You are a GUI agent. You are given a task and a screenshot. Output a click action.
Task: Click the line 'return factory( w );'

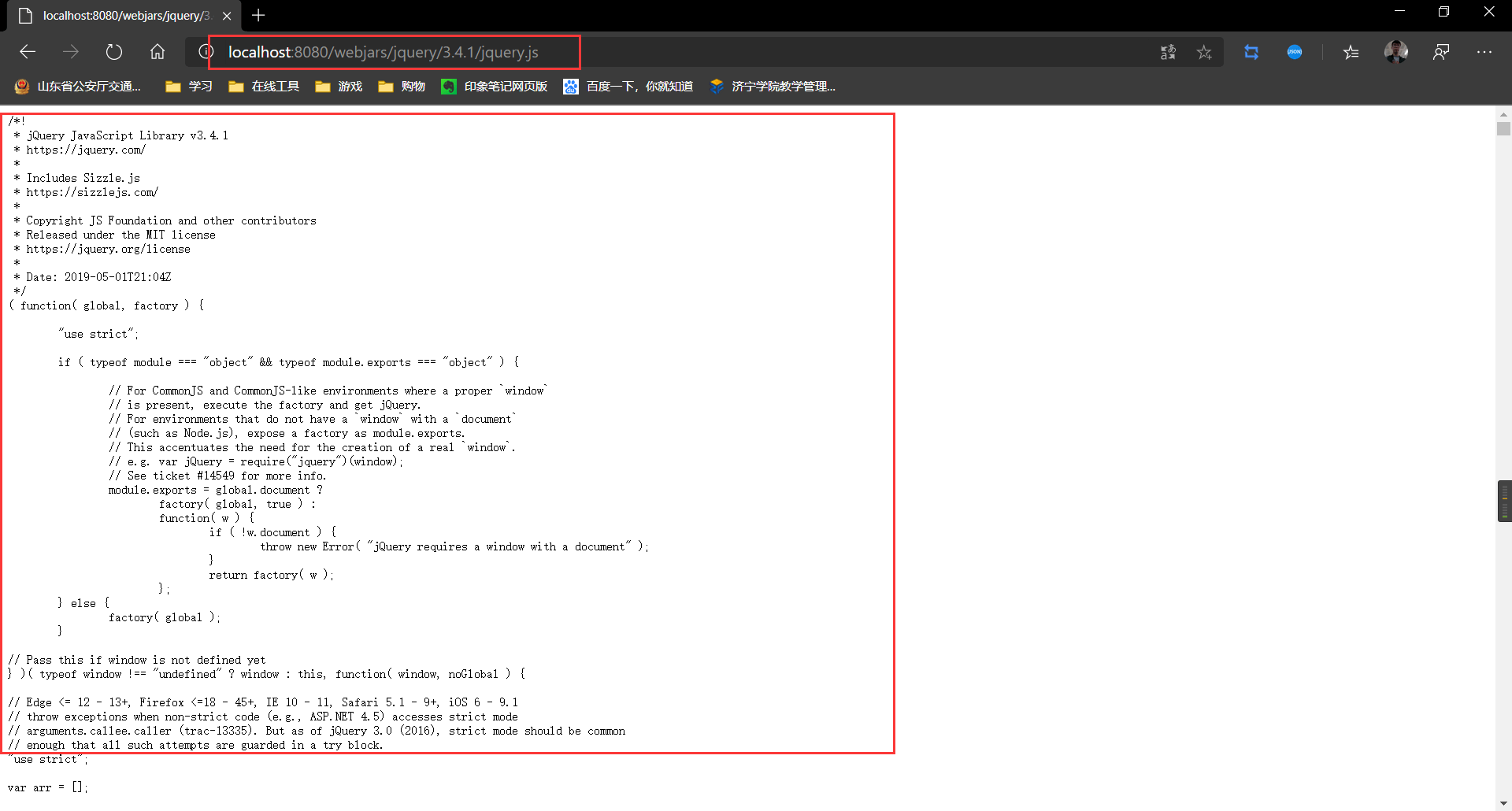(x=272, y=575)
